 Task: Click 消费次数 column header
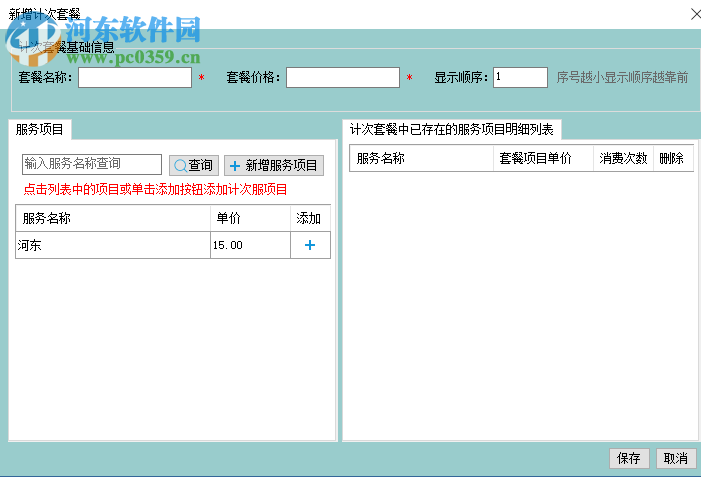(x=623, y=158)
